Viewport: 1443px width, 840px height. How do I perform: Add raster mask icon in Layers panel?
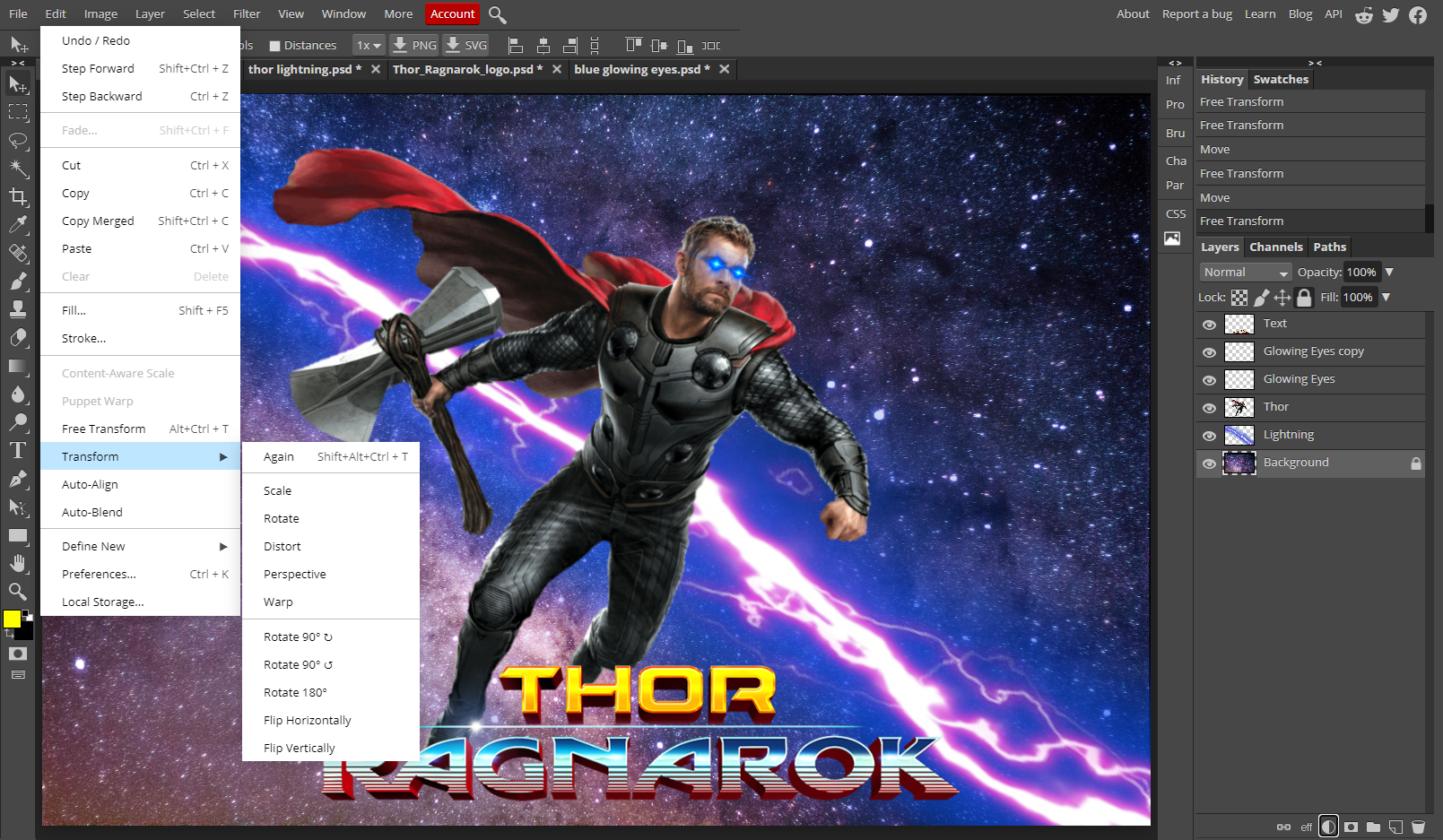click(x=1351, y=827)
